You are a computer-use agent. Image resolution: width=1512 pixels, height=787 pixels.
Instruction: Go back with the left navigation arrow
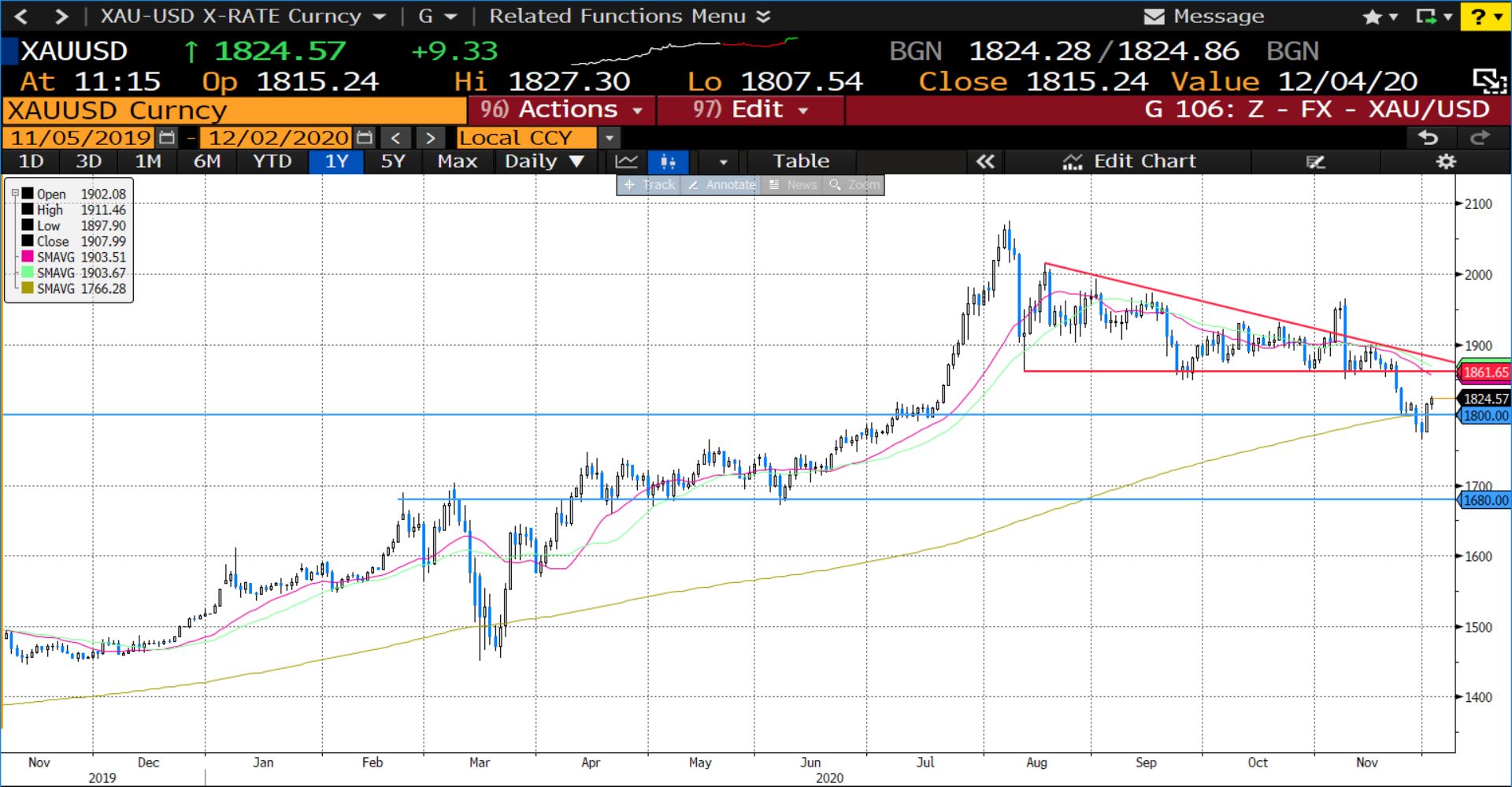click(21, 16)
